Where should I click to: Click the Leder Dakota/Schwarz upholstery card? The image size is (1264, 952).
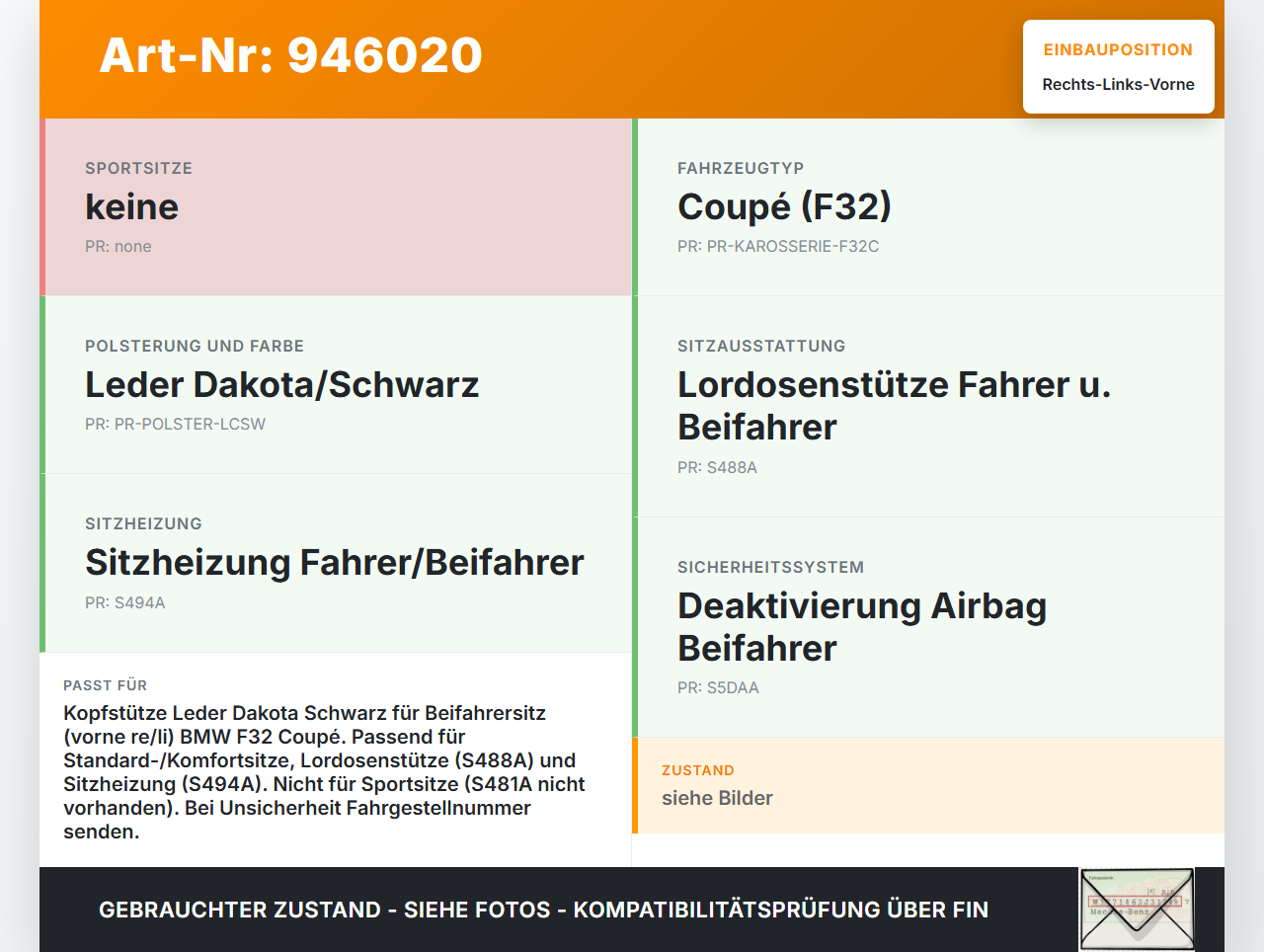(336, 385)
